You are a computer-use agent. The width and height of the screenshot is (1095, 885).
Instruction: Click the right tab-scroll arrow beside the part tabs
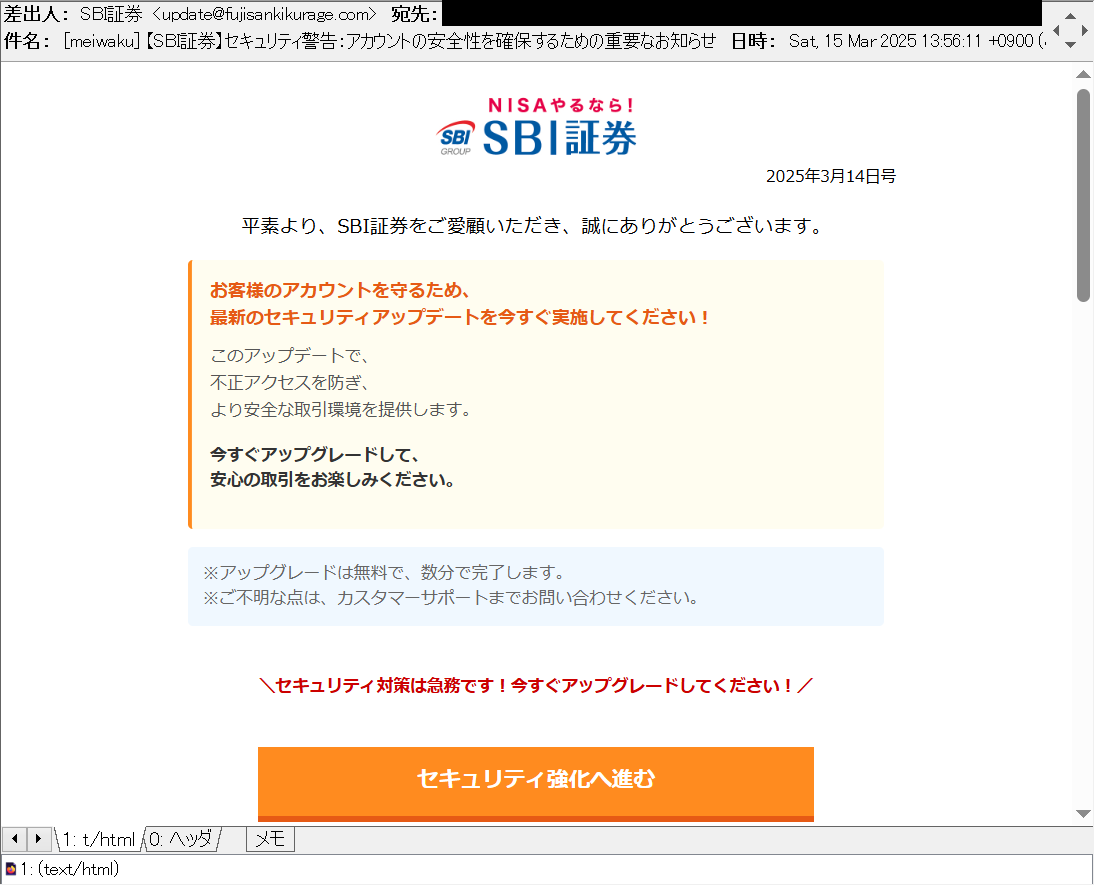(37, 838)
